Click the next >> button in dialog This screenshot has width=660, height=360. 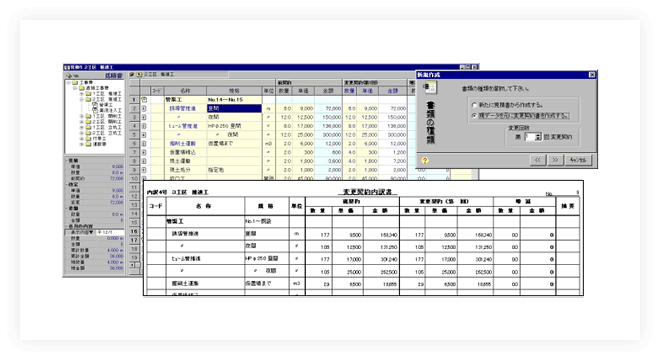click(x=555, y=160)
